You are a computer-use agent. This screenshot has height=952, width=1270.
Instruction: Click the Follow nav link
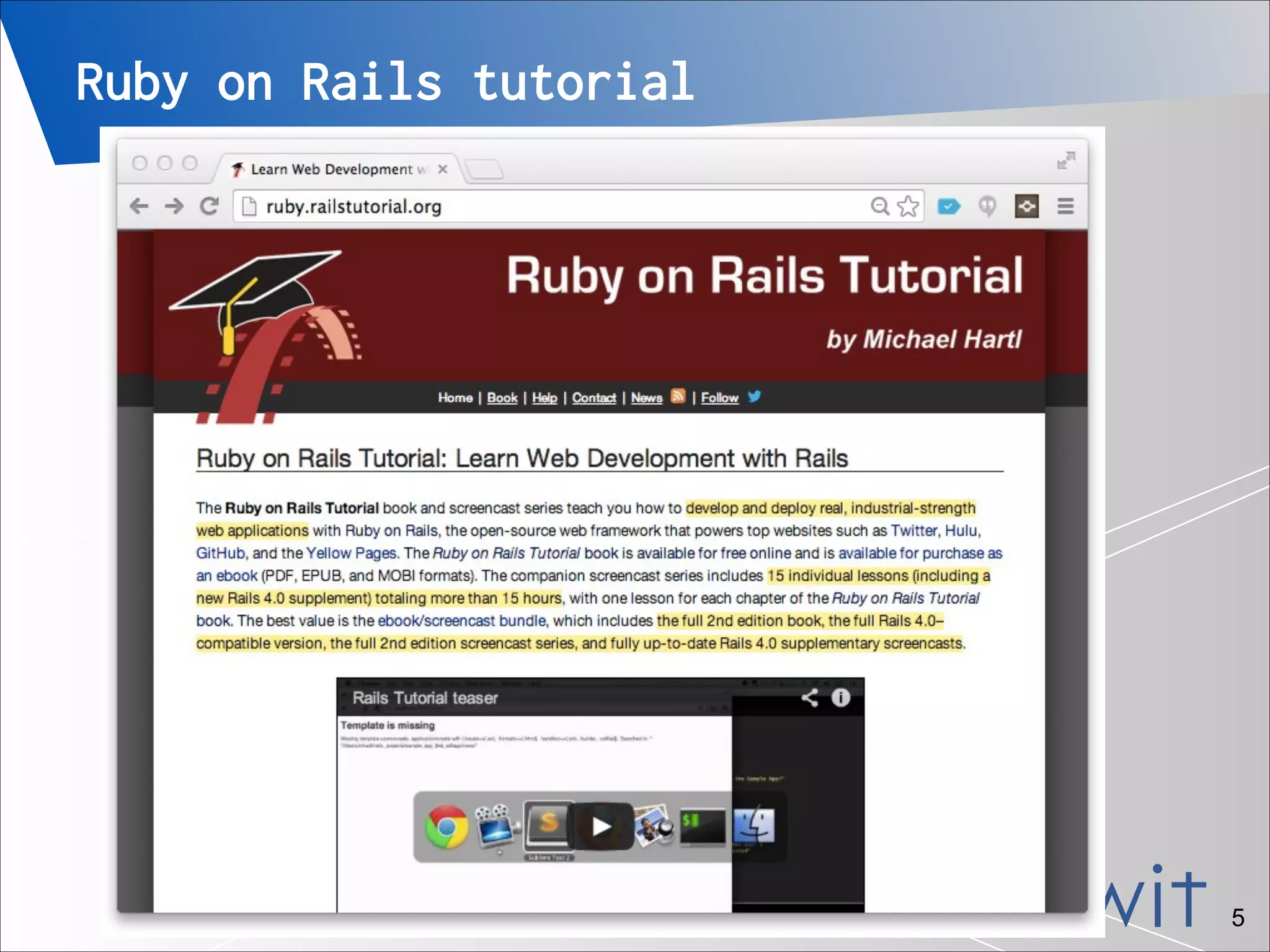(x=719, y=397)
